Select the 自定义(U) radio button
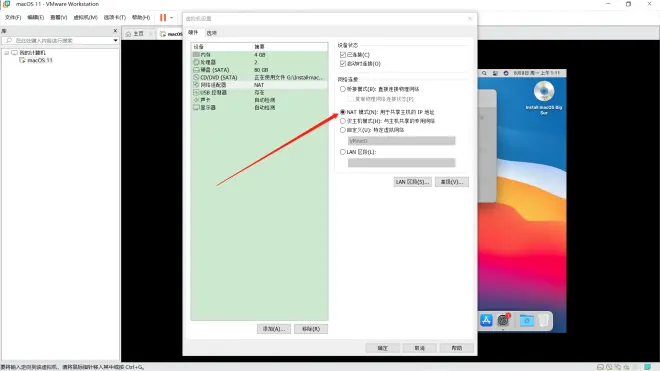The height and width of the screenshot is (371, 660). 343,130
